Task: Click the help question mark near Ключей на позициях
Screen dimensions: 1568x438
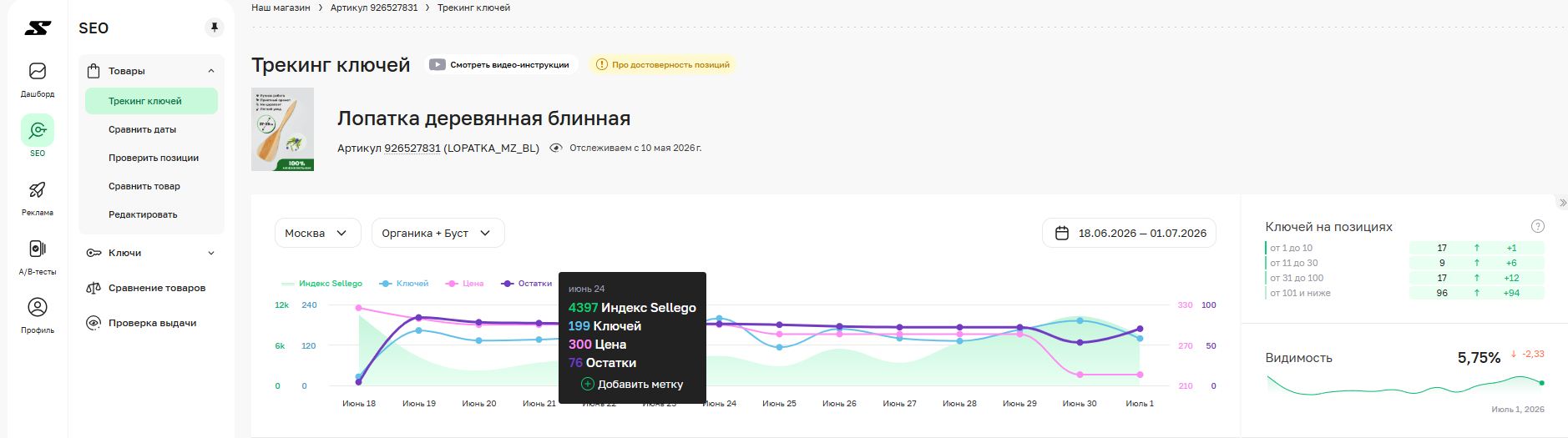Action: point(1537,226)
